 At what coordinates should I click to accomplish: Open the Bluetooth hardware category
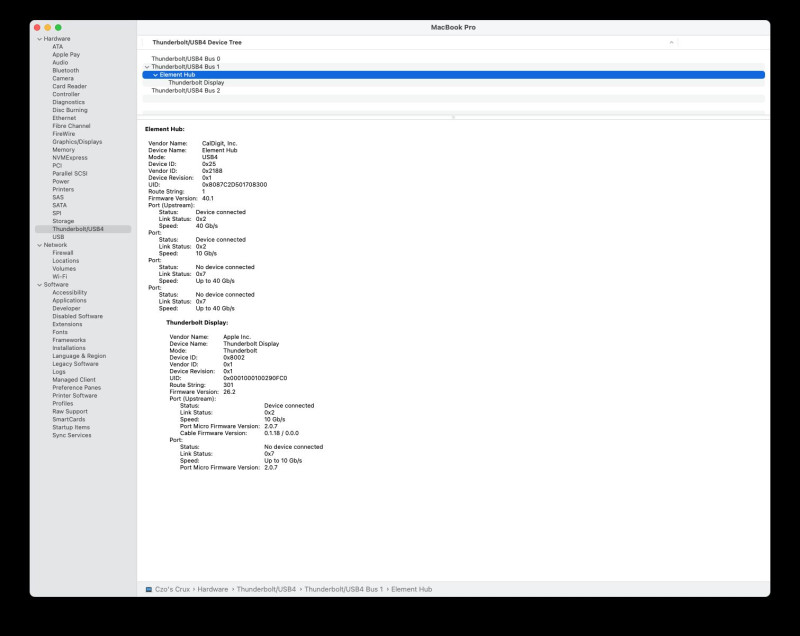(x=66, y=70)
